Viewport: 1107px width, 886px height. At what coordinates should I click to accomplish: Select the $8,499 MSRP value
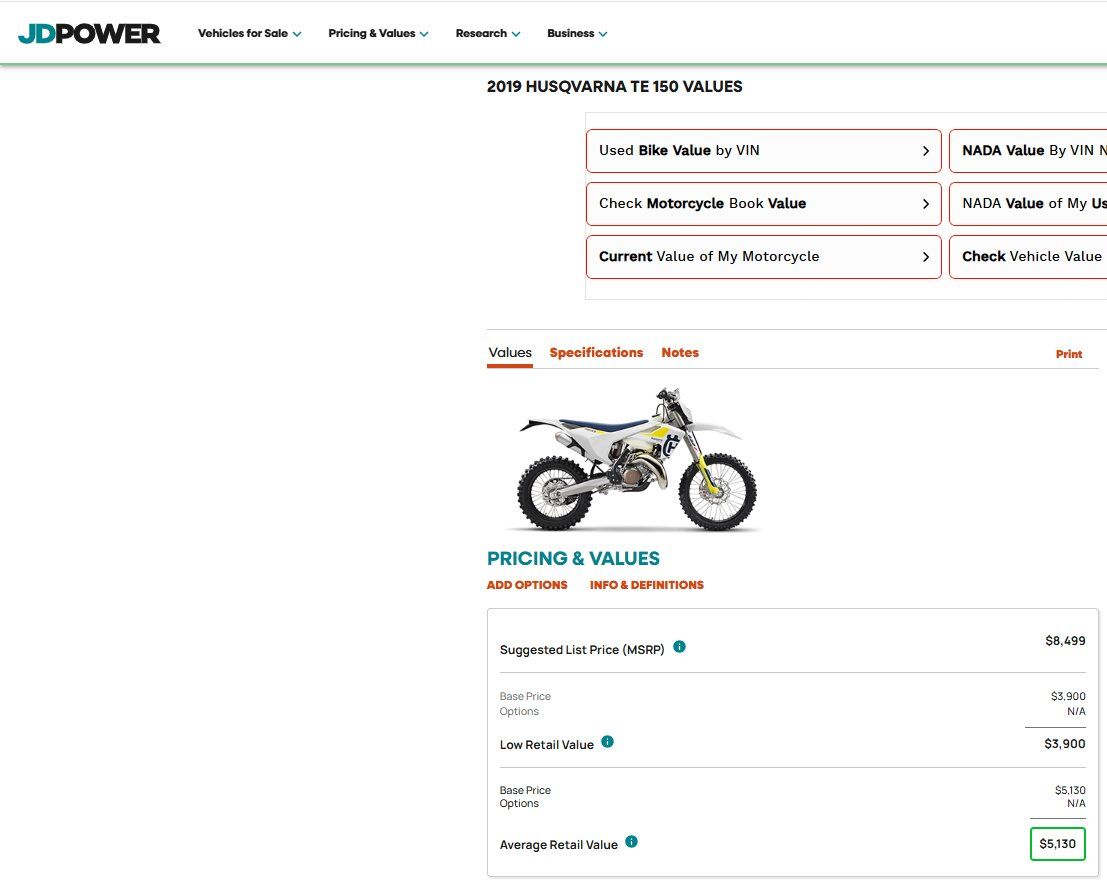point(1065,640)
